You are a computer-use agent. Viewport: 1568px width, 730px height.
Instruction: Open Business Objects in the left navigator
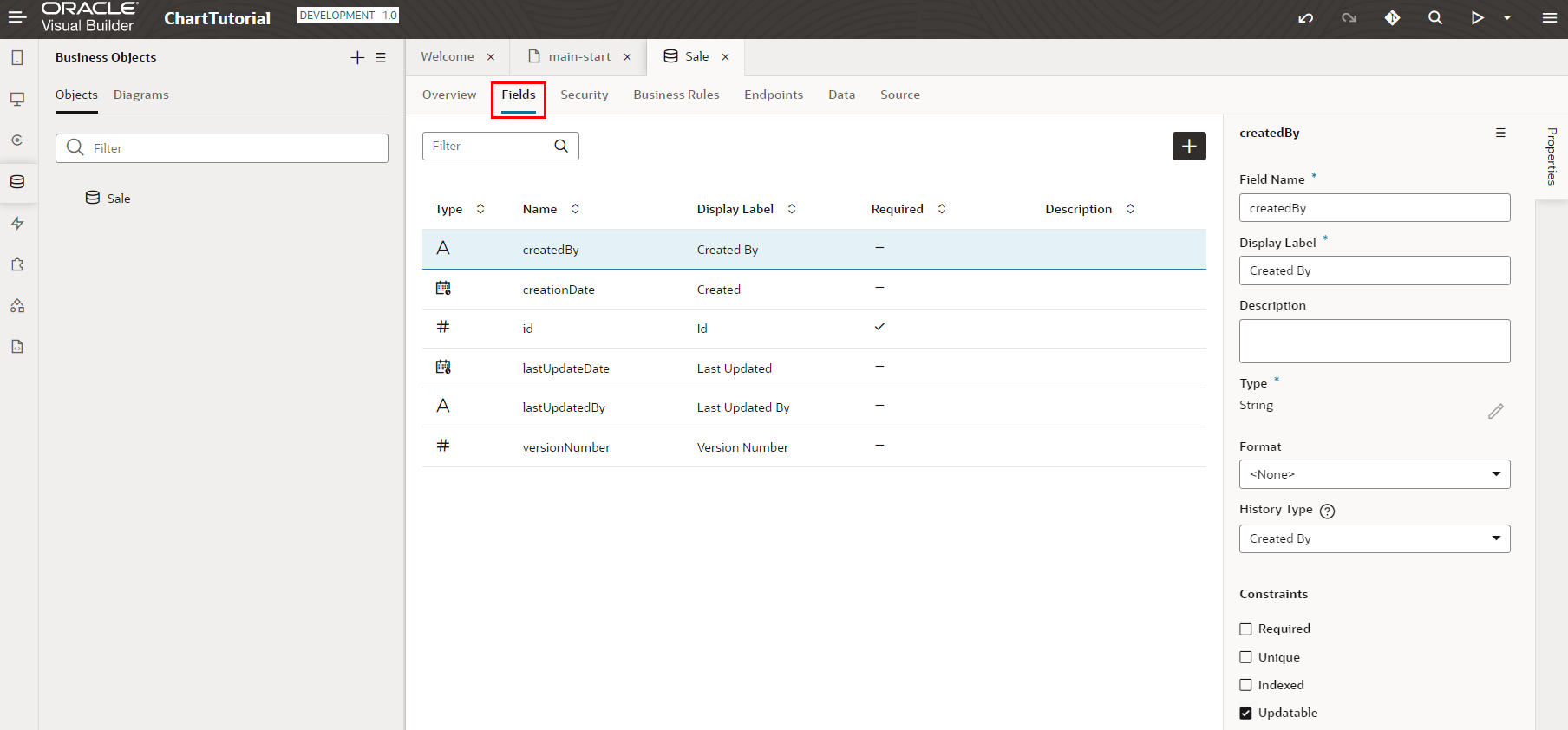pos(17,182)
